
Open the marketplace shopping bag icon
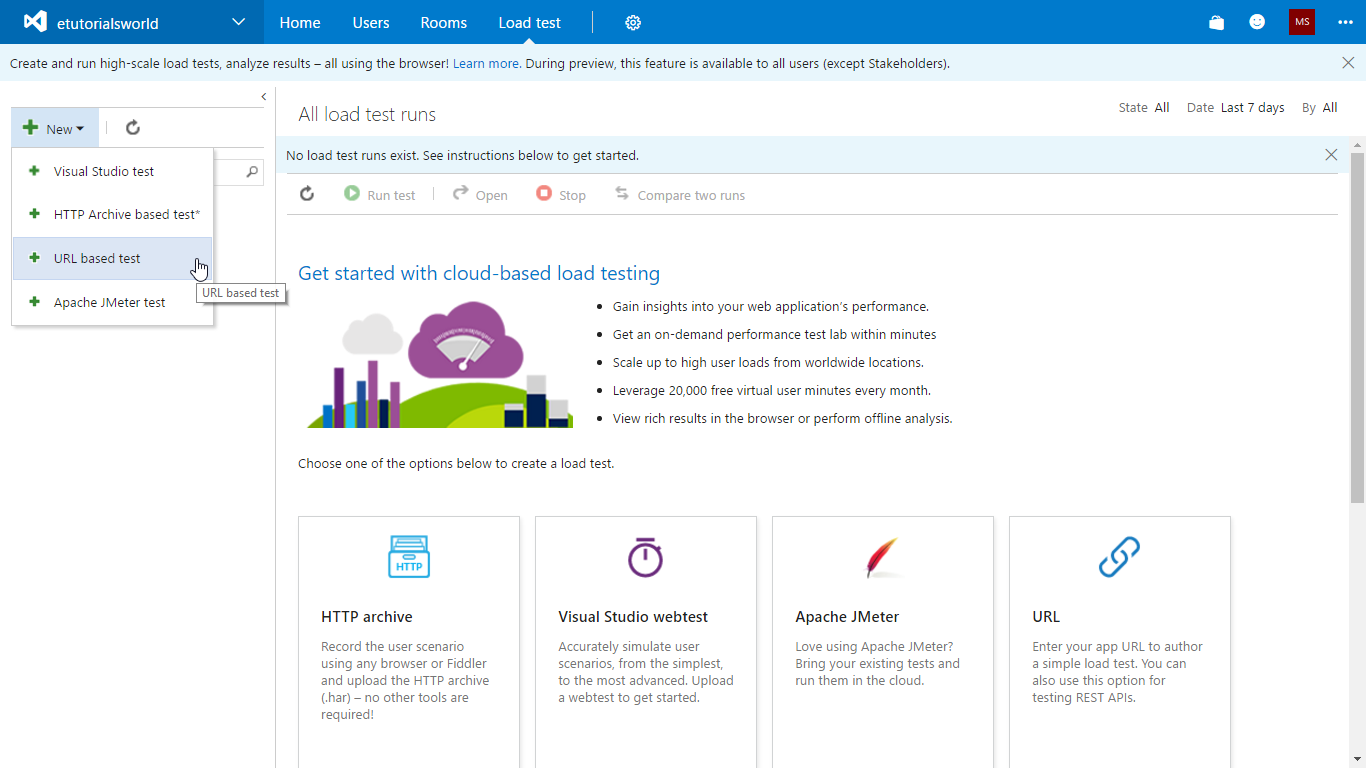pos(1217,22)
